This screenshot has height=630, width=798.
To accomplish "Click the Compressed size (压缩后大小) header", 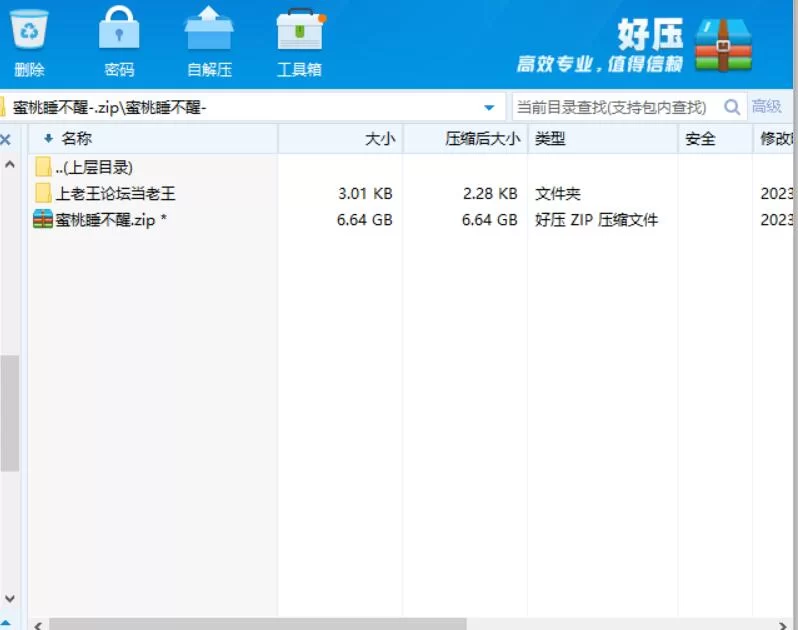I will (x=482, y=139).
